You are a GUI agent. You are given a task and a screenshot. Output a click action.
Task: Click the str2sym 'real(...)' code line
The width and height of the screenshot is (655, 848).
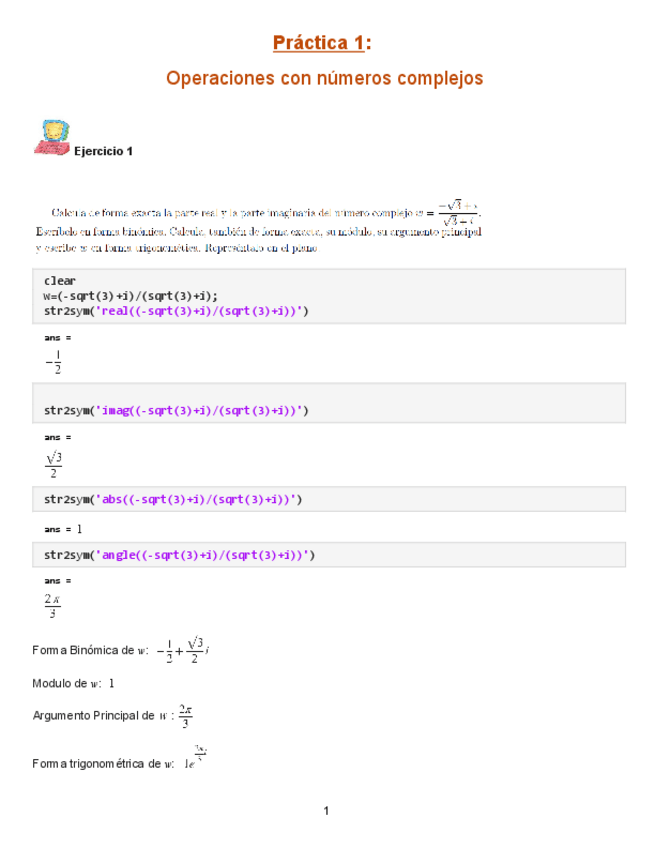[x=176, y=311]
